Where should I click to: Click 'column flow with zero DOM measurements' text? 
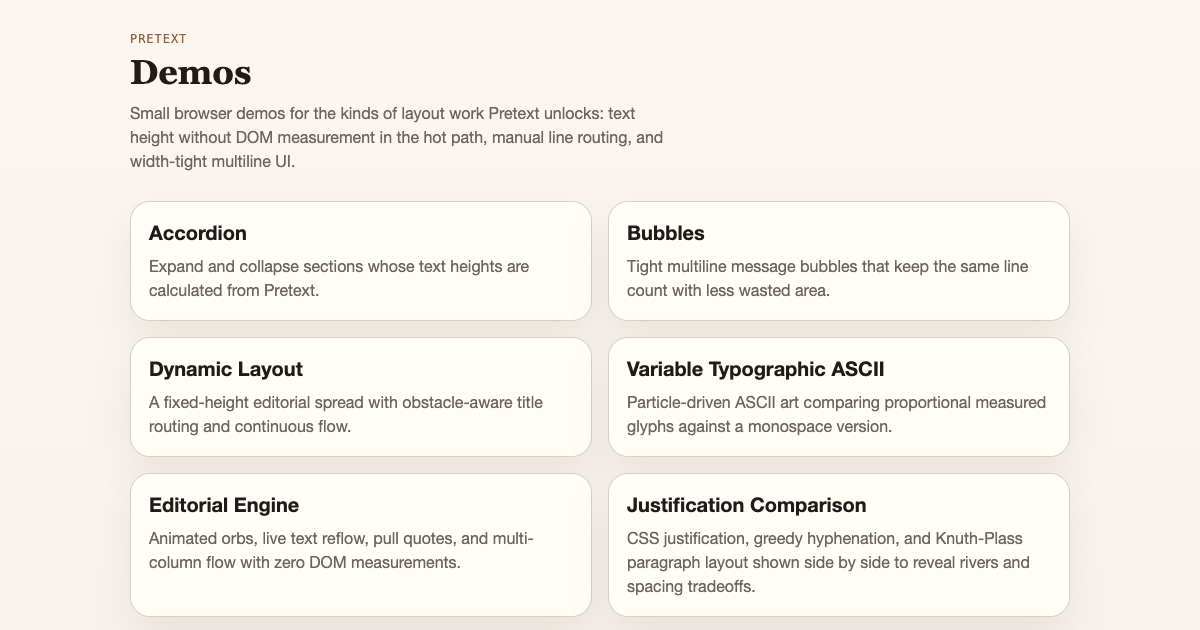[305, 563]
